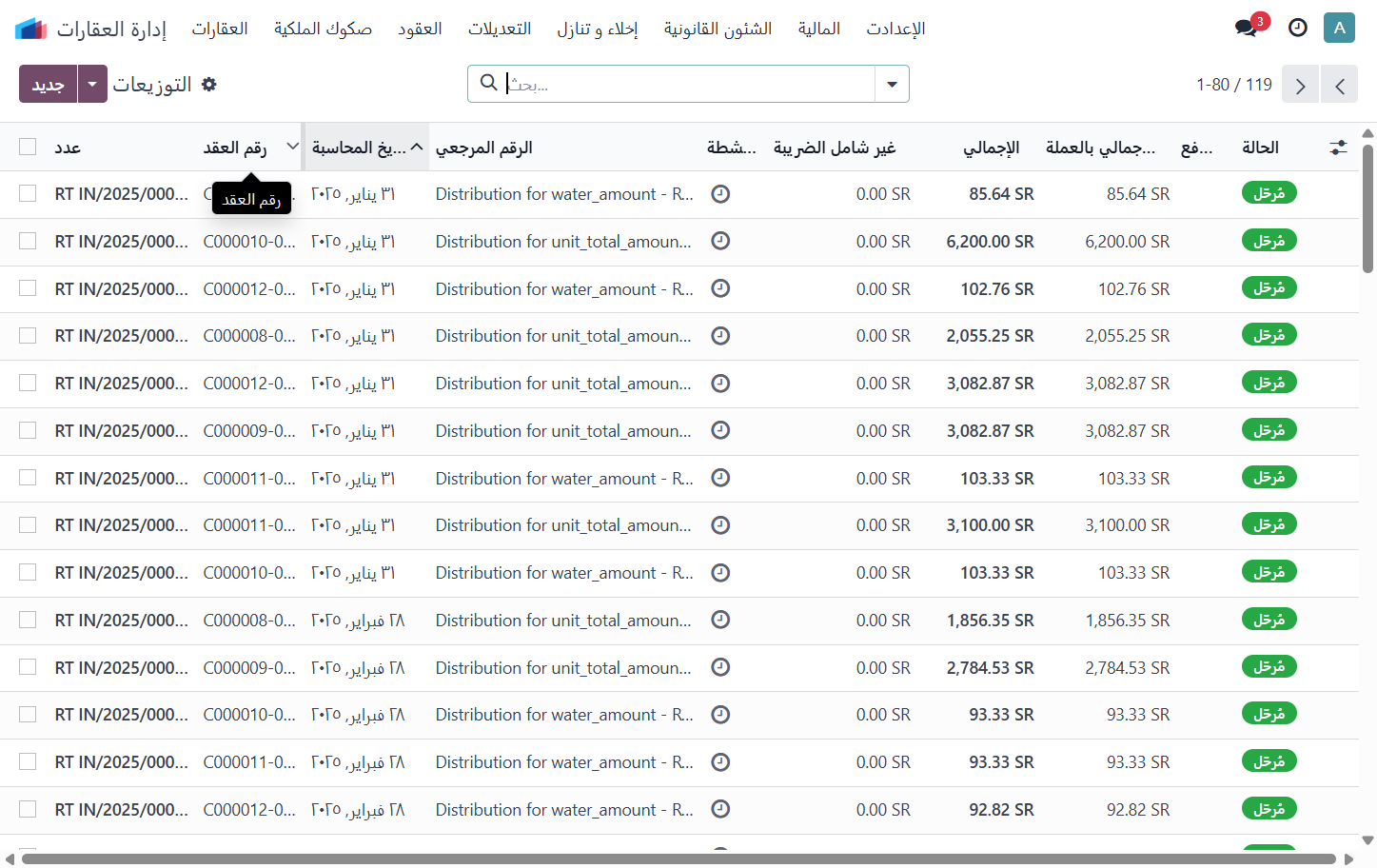Open the user avatar A menu
Viewport: 1377px width, 868px height.
pyautogui.click(x=1339, y=28)
